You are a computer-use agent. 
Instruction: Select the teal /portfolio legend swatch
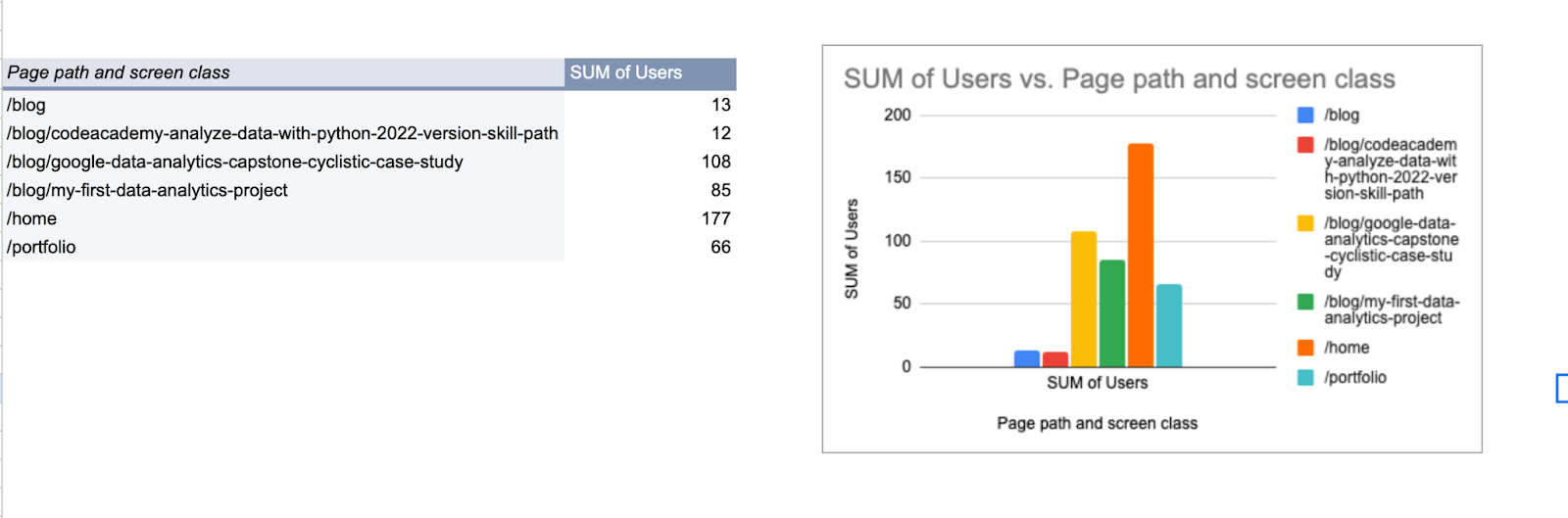tap(1305, 377)
